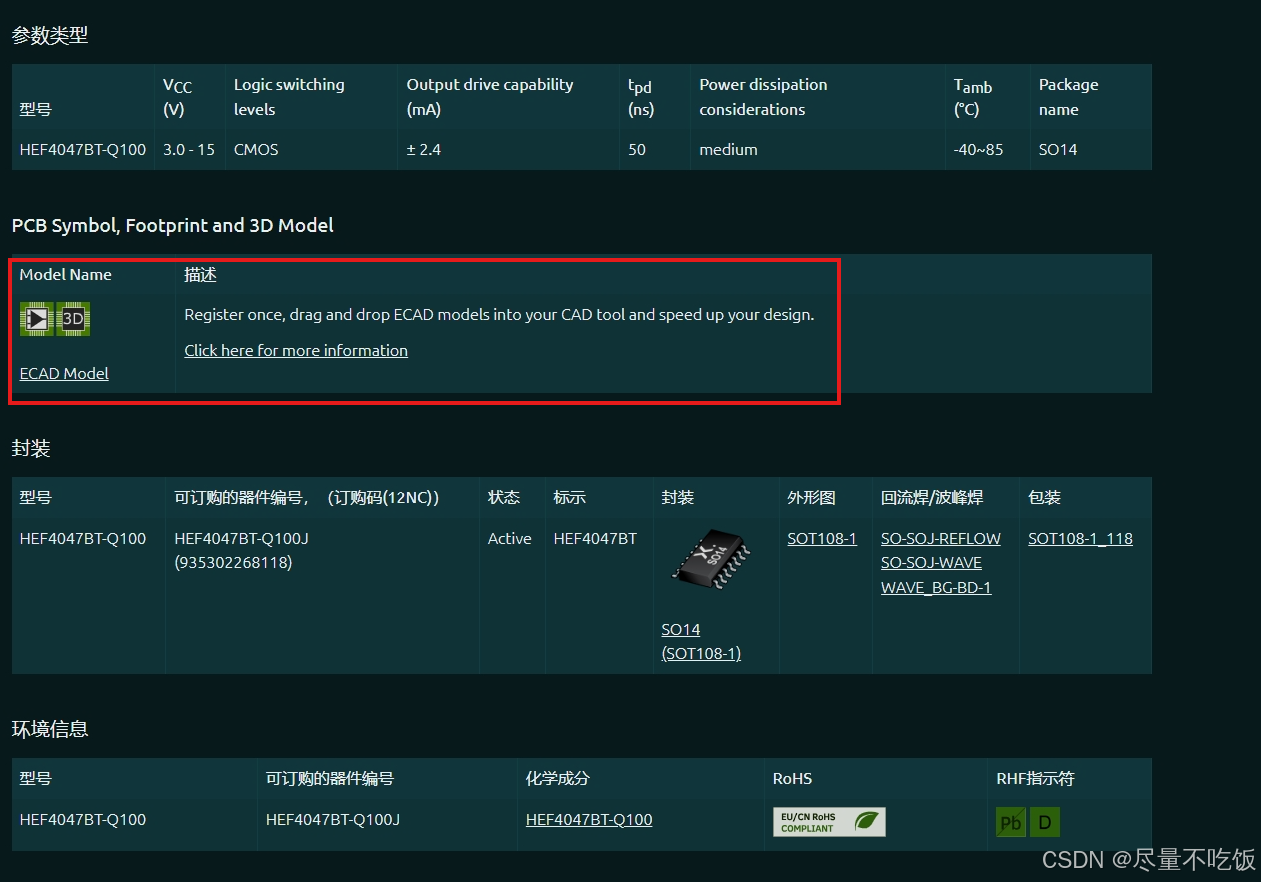Click the Pb lead-free indicator icon

(x=1011, y=823)
